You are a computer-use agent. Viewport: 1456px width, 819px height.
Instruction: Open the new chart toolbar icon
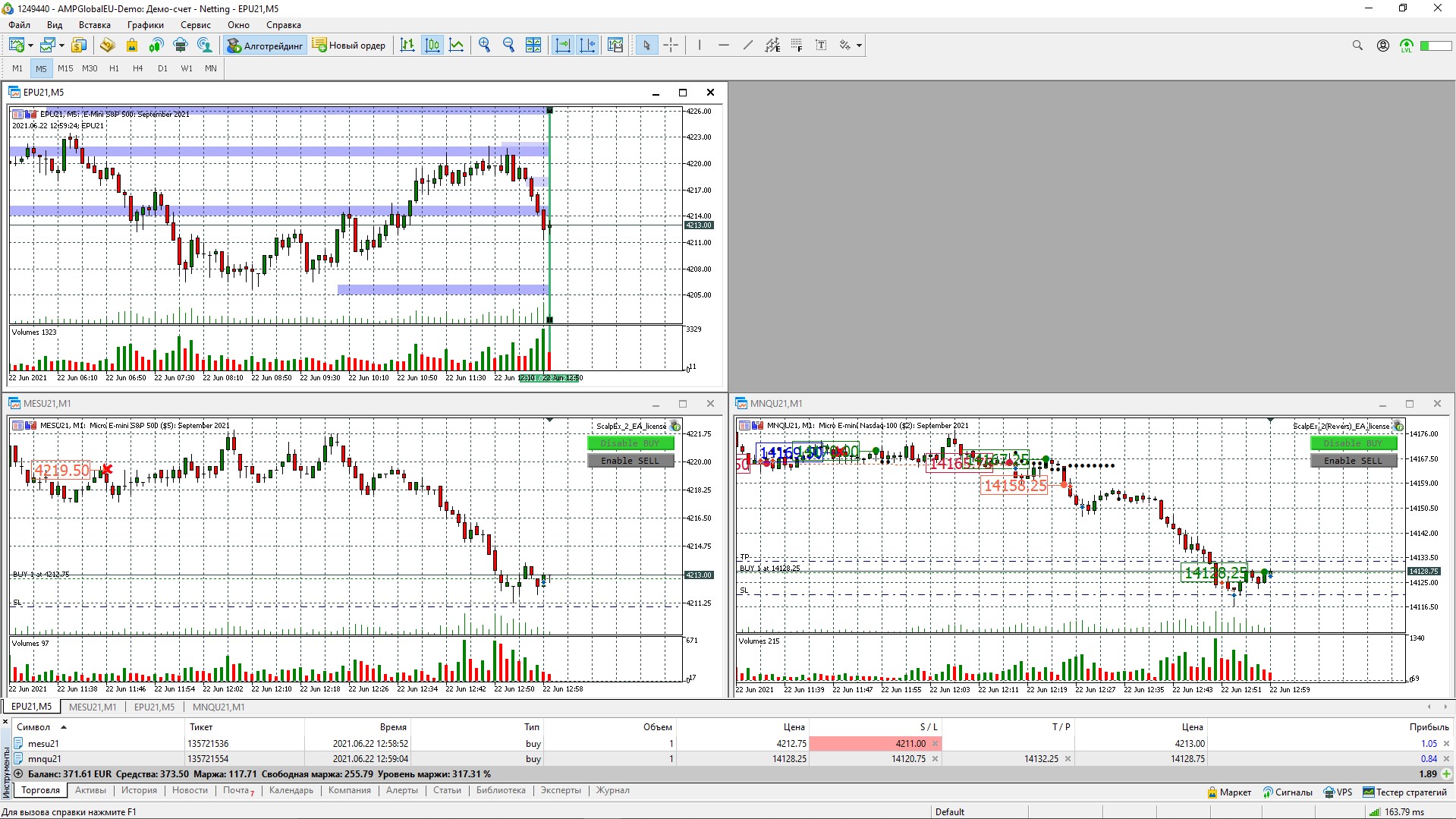(17, 46)
